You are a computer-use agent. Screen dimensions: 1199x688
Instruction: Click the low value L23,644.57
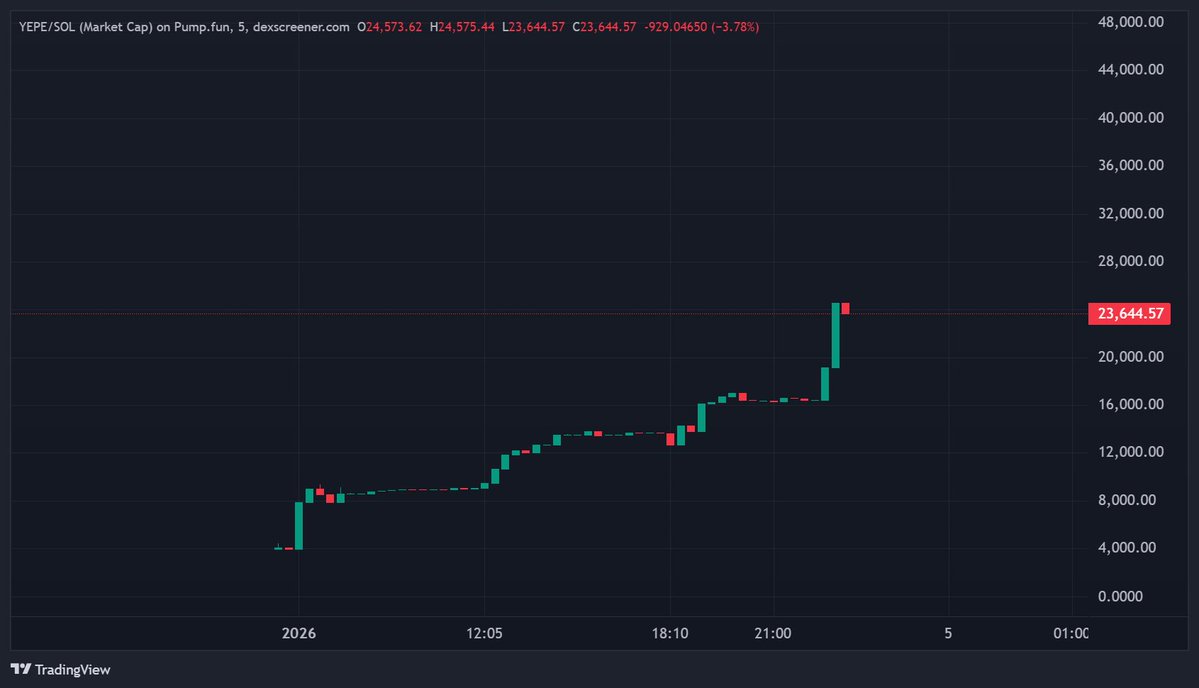coord(533,27)
